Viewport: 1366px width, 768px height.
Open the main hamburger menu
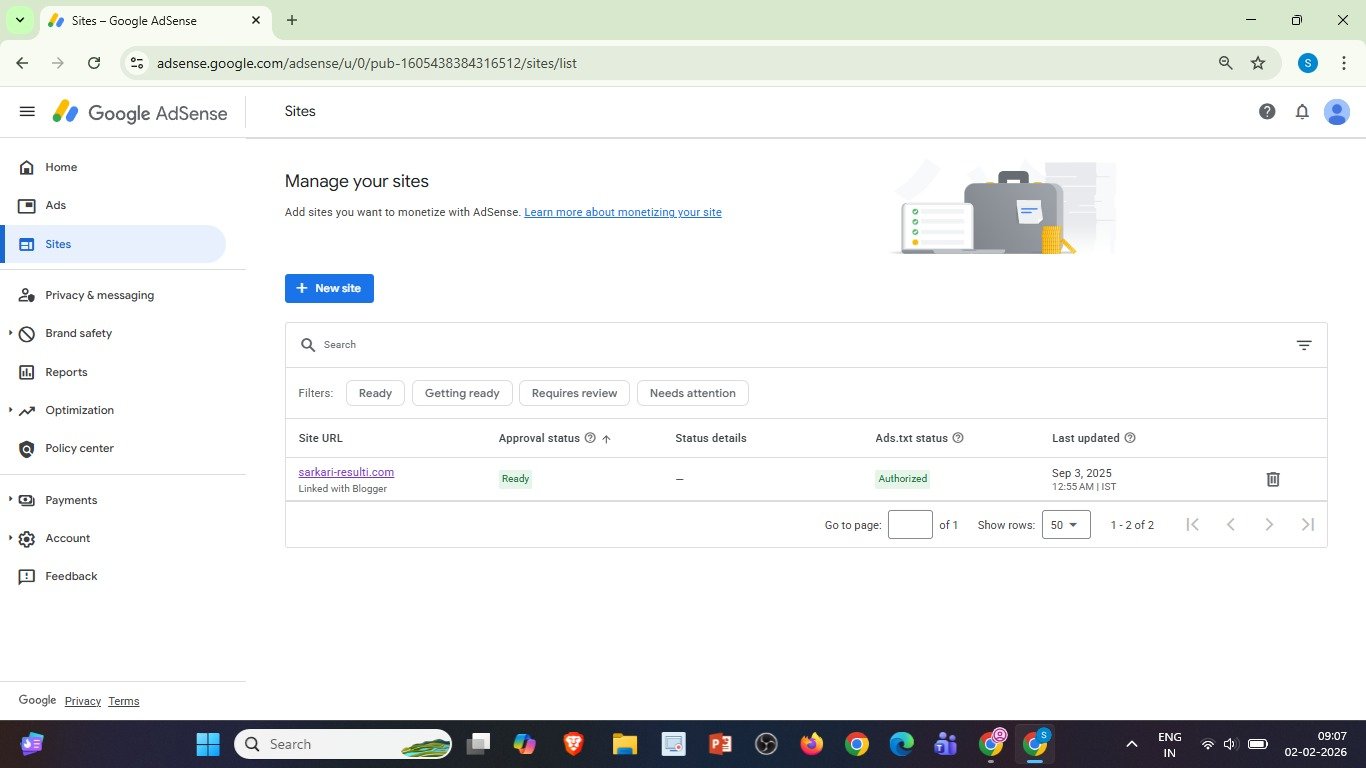pos(27,112)
